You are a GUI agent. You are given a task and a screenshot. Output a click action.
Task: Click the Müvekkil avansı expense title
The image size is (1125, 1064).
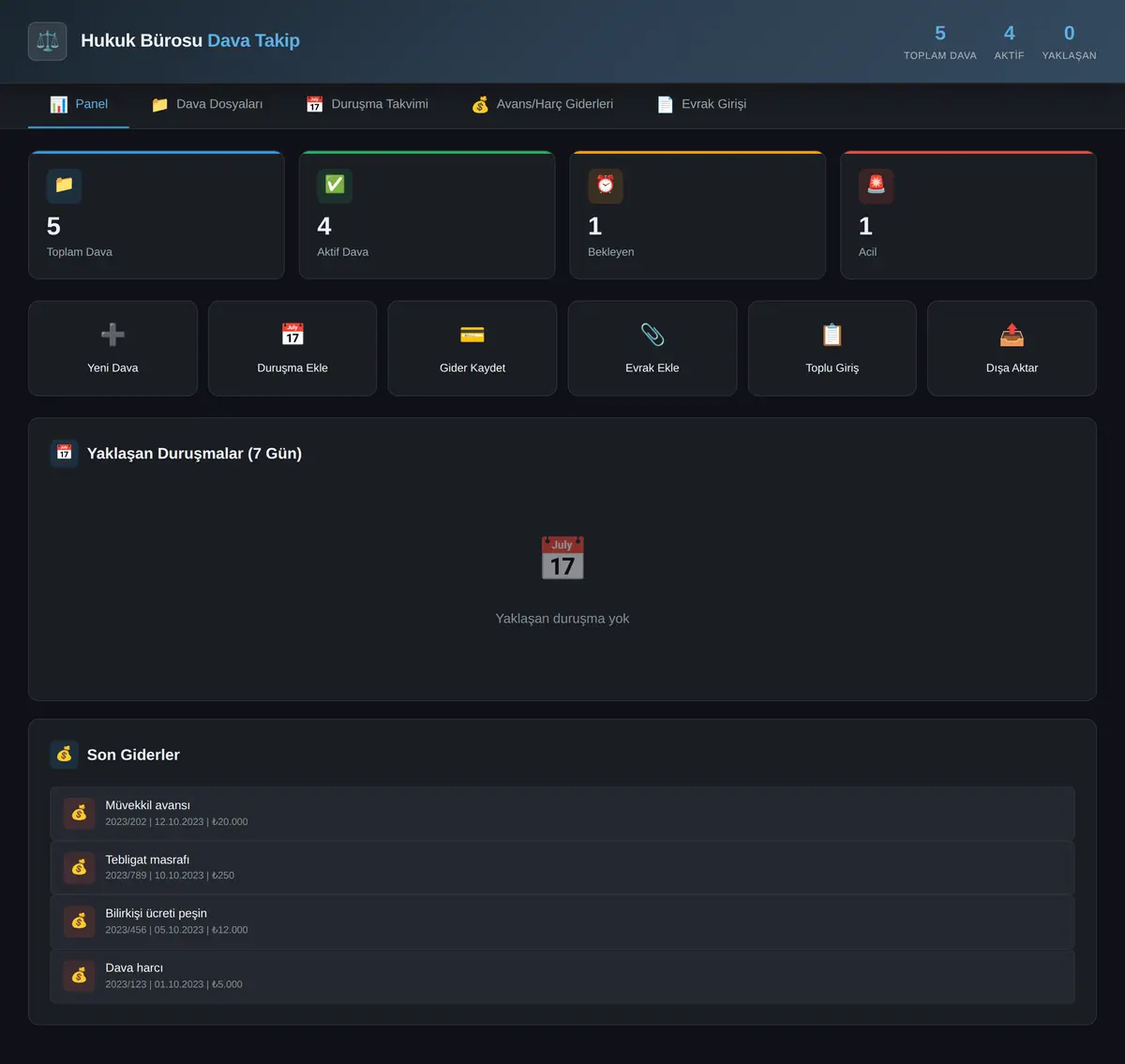tap(147, 805)
